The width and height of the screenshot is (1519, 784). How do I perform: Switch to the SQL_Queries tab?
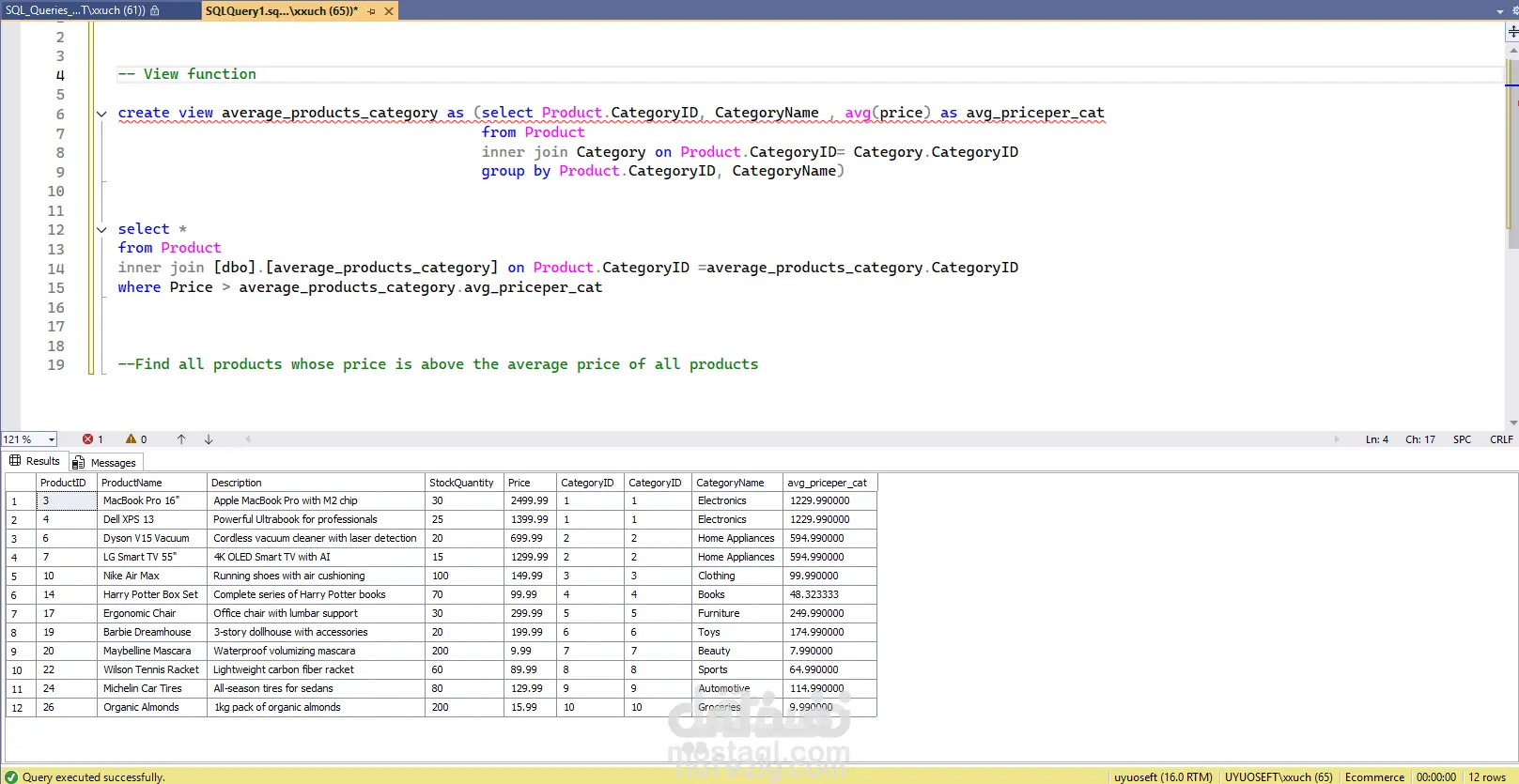75,10
